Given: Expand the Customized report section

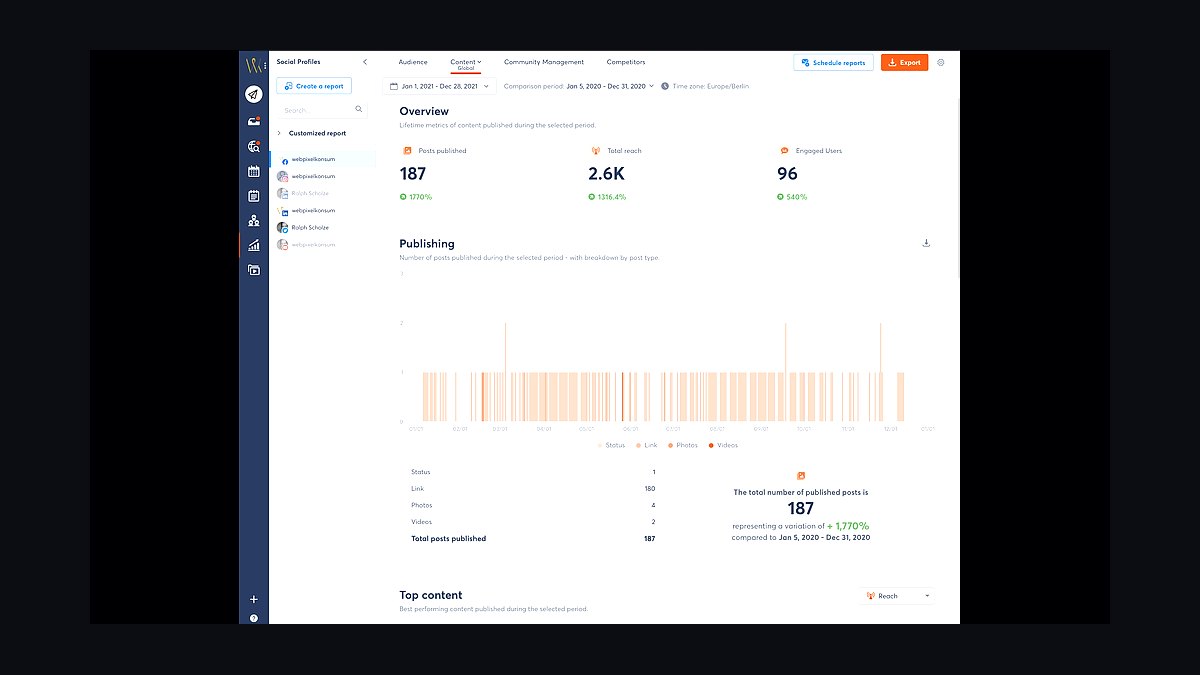Looking at the screenshot, I should 312,133.
